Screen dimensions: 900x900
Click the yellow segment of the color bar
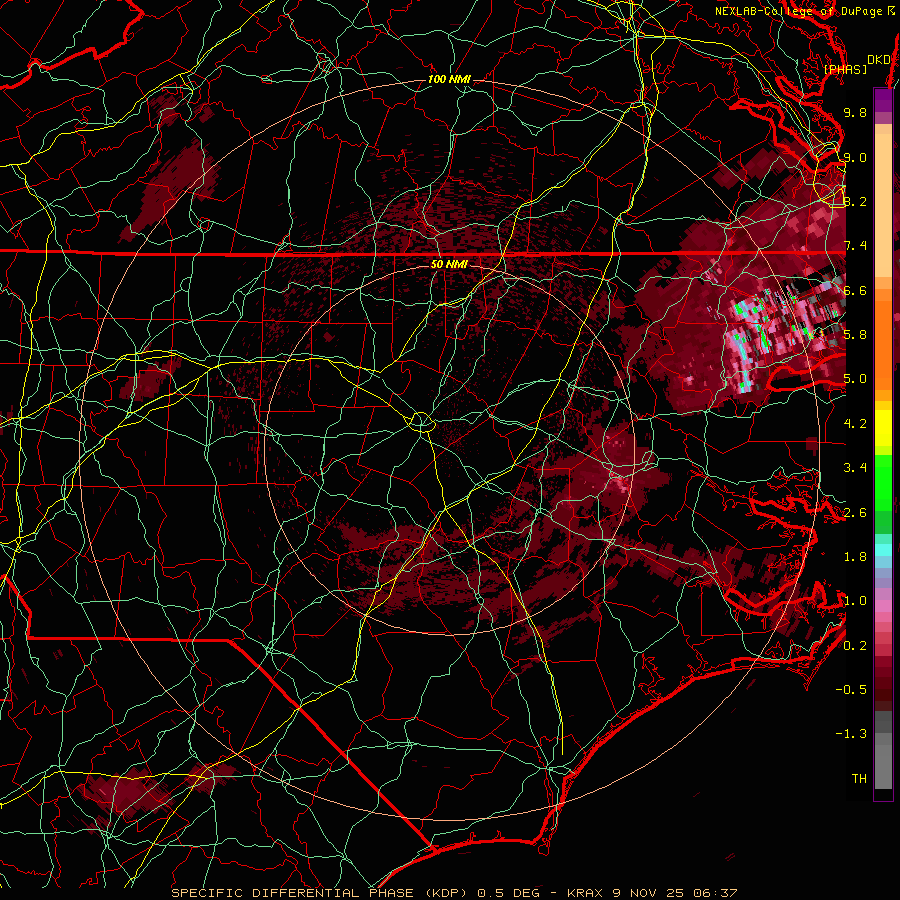click(x=883, y=428)
